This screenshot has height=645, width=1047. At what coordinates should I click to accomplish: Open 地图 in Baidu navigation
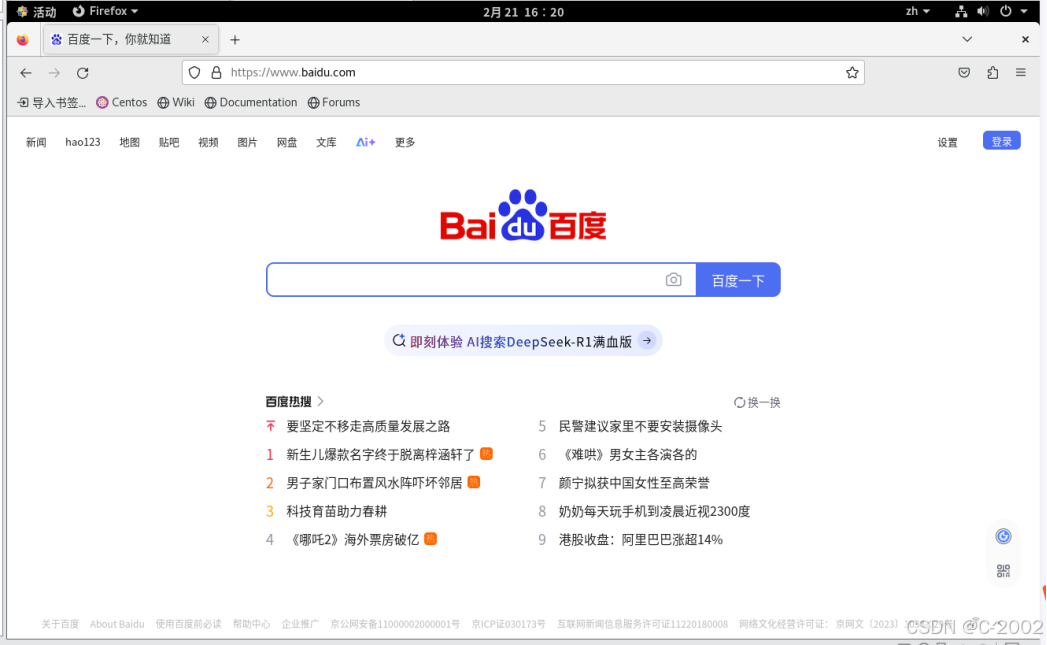click(x=130, y=142)
